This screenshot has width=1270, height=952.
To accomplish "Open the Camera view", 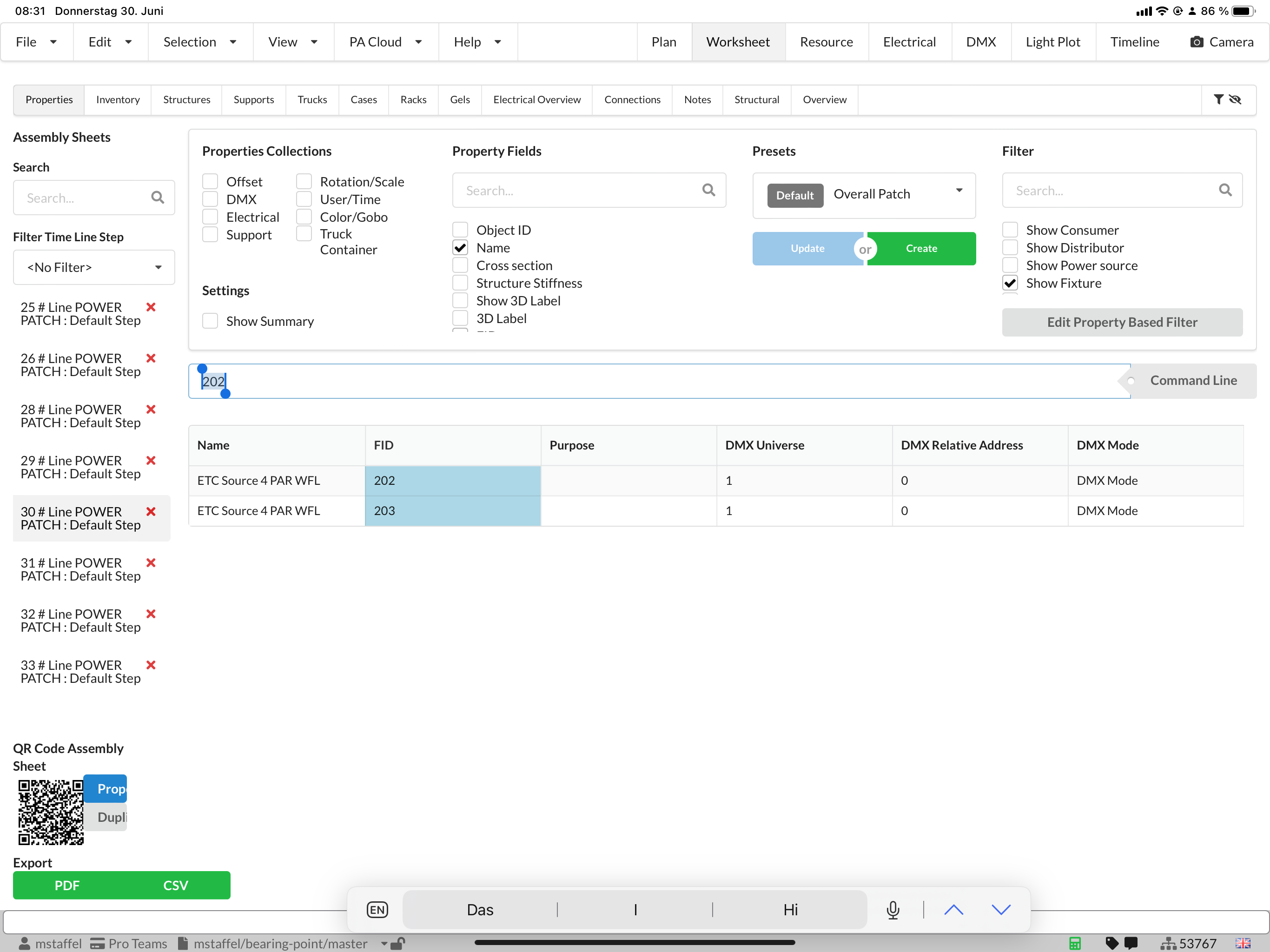I will [1221, 42].
